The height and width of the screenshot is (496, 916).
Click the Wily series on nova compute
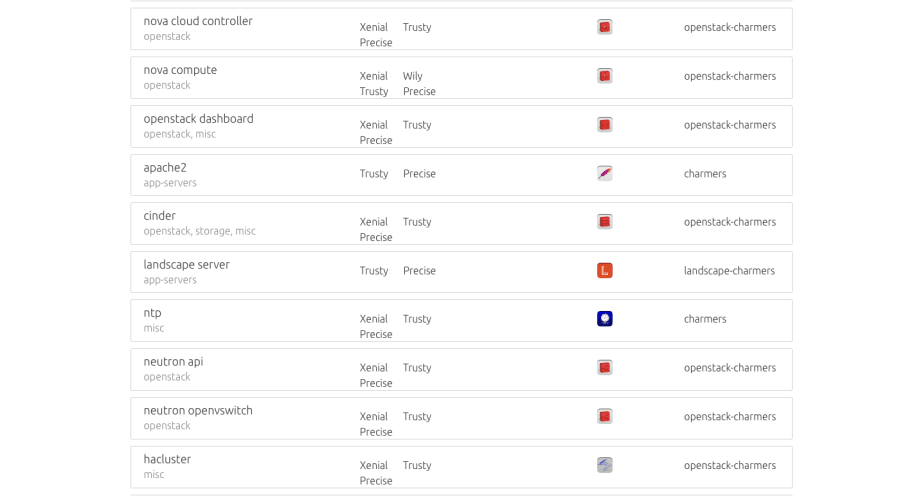pyautogui.click(x=412, y=76)
